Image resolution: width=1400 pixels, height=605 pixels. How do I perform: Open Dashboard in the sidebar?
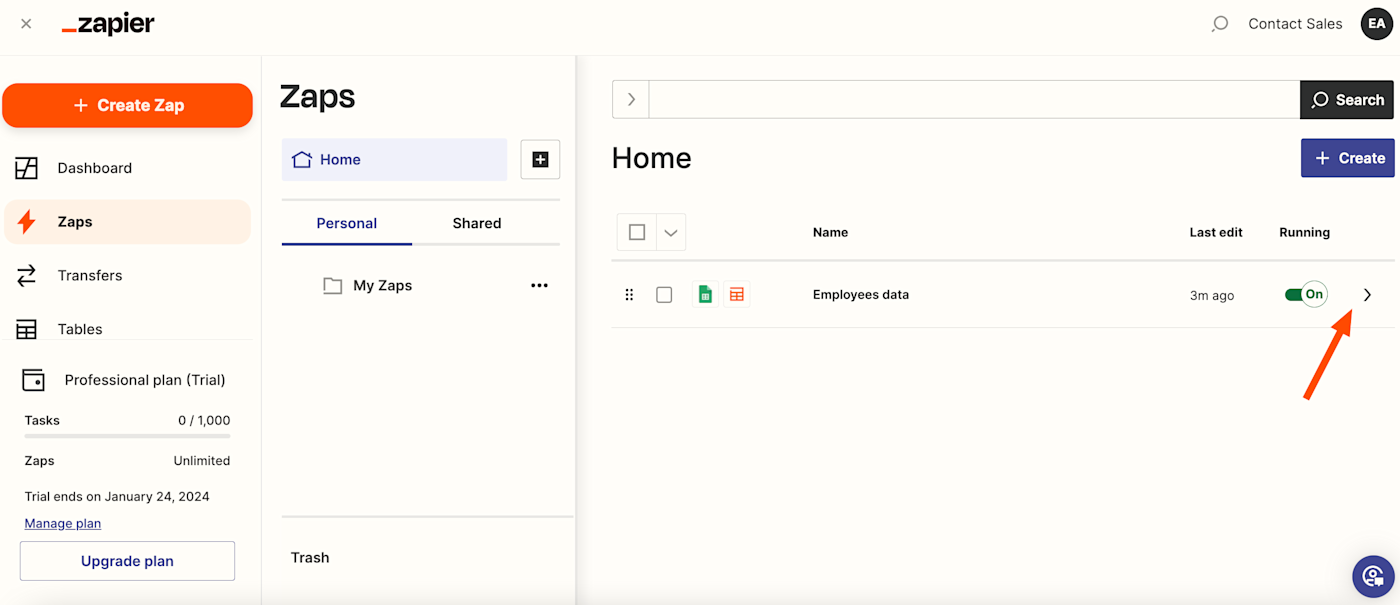click(127, 168)
